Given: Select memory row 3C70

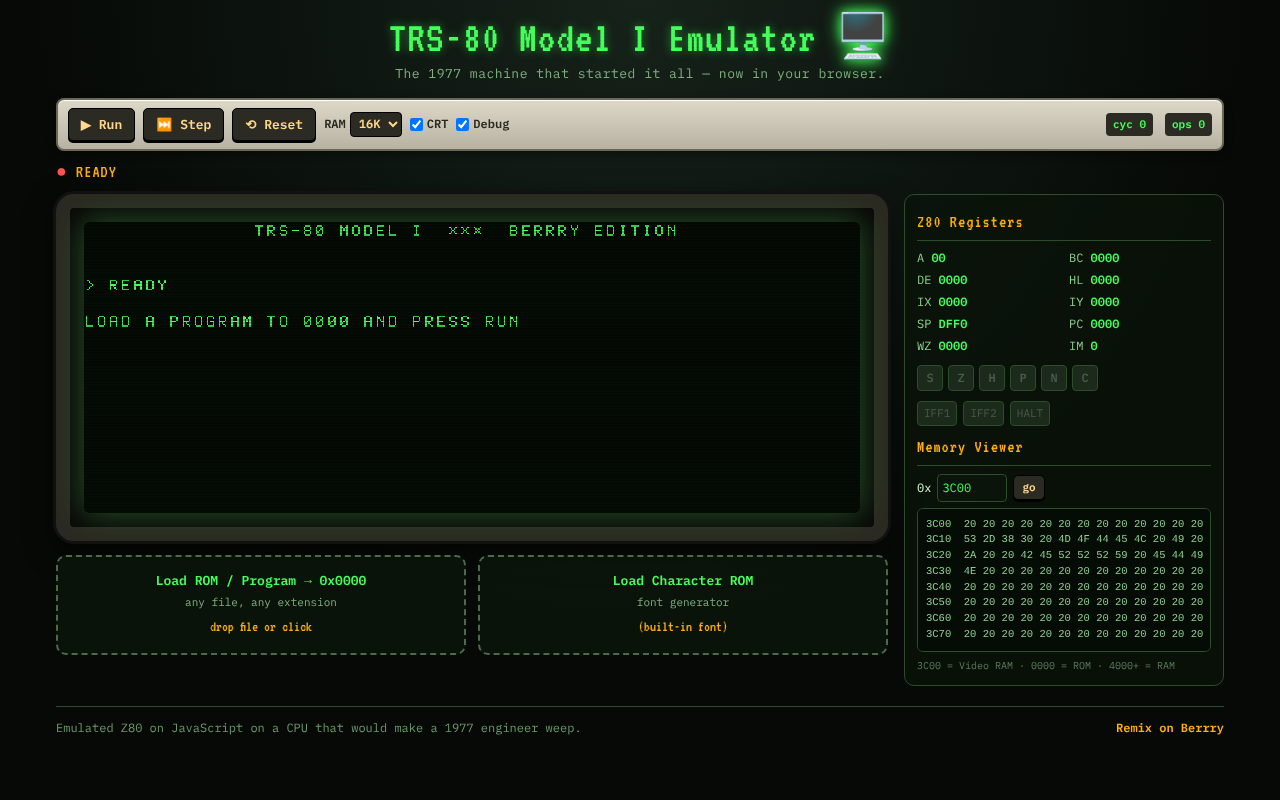Looking at the screenshot, I should point(1064,634).
